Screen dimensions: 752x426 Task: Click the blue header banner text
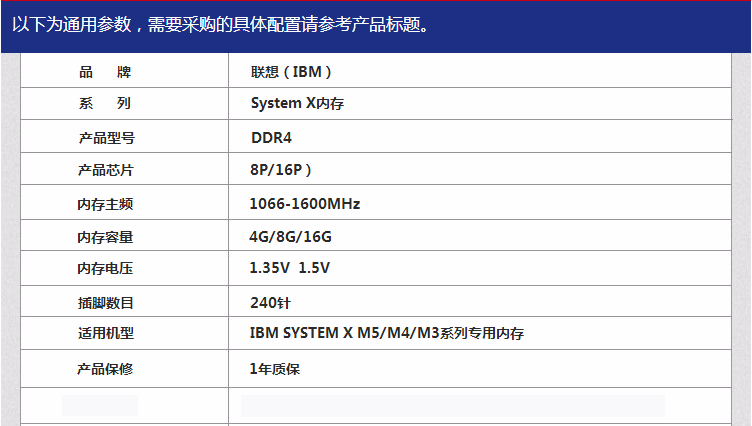pyautogui.click(x=221, y=24)
